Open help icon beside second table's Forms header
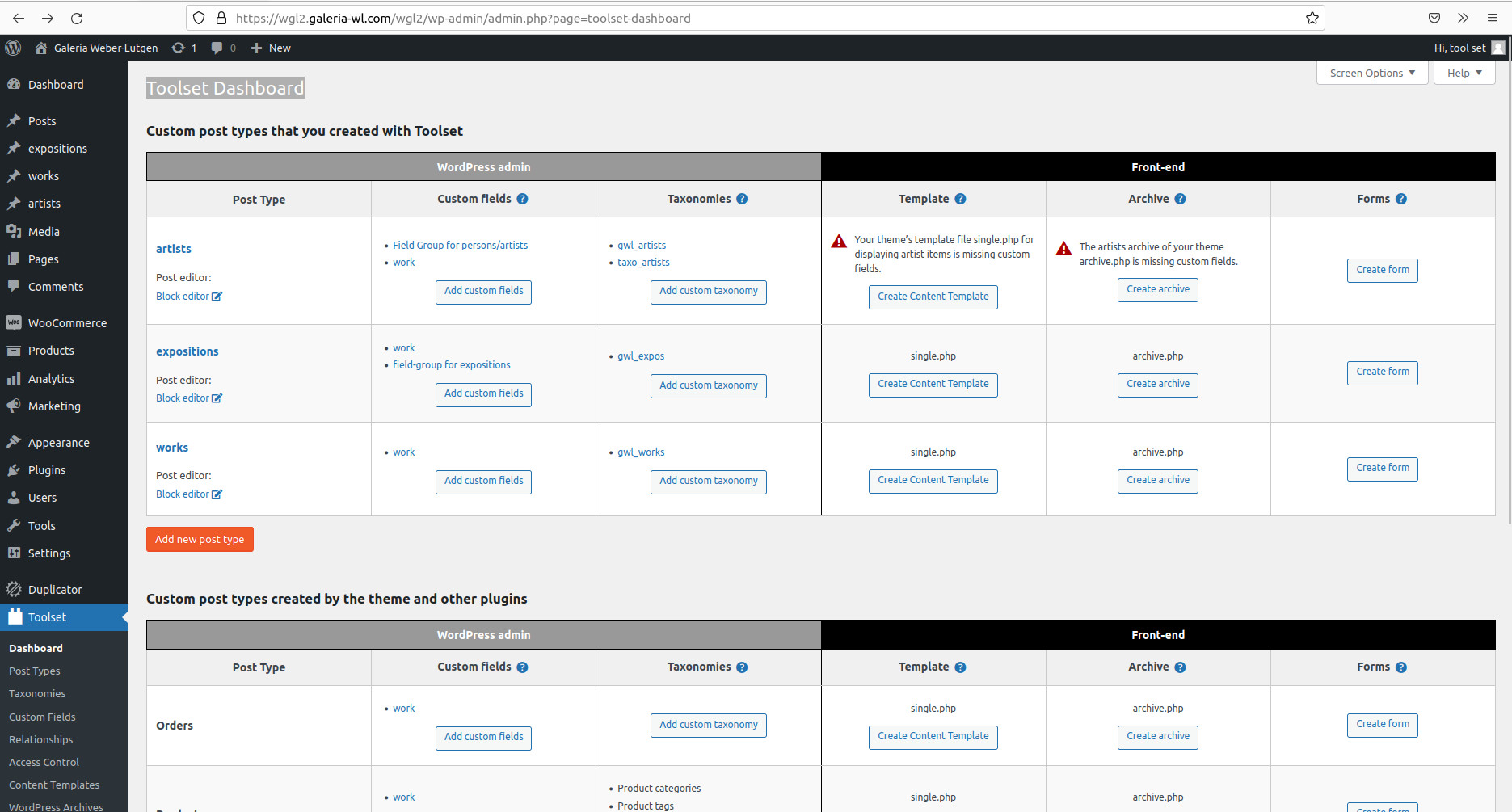 coord(1401,667)
